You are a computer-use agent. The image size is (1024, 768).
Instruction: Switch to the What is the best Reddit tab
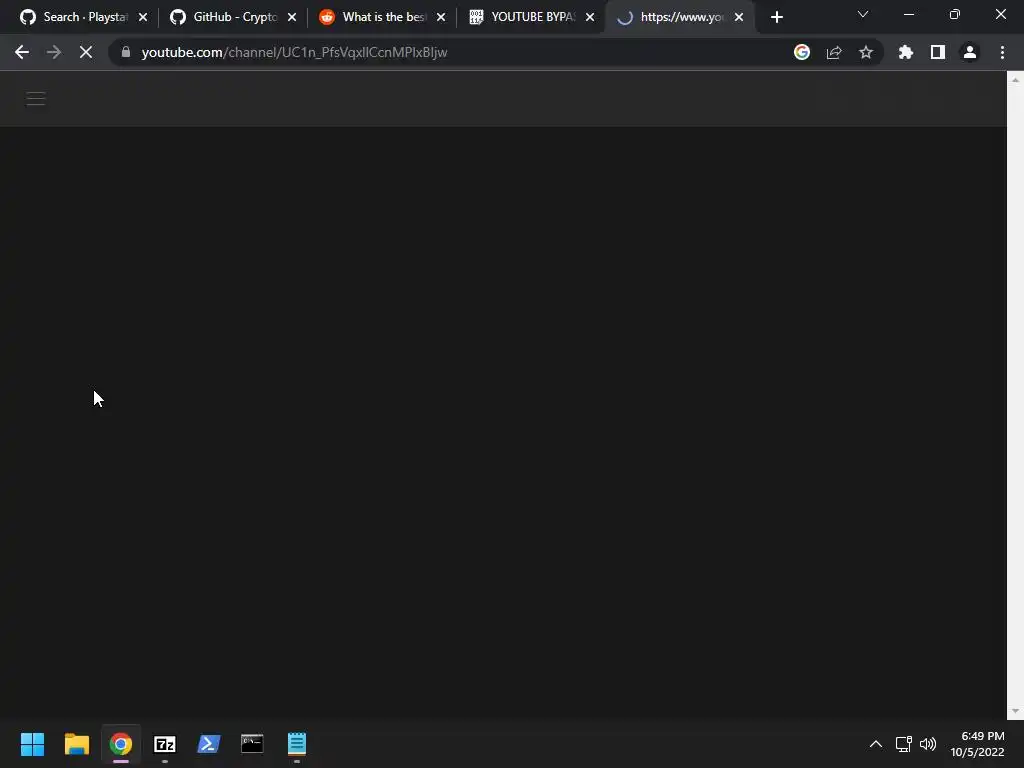[x=382, y=17]
